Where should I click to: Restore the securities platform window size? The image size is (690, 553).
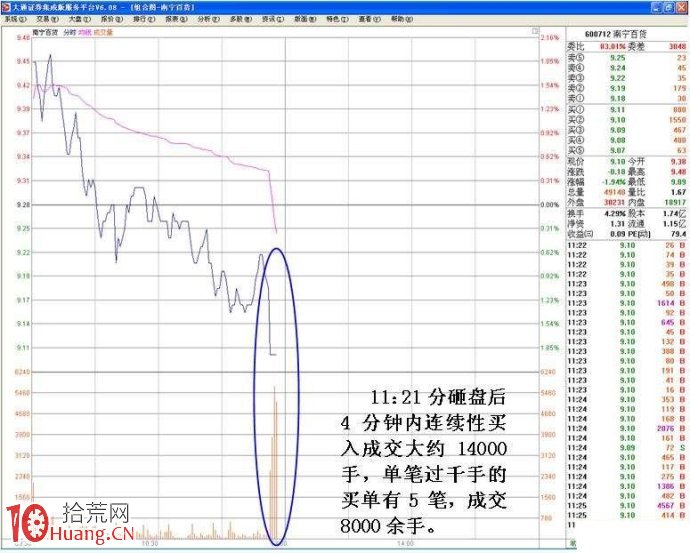point(668,7)
